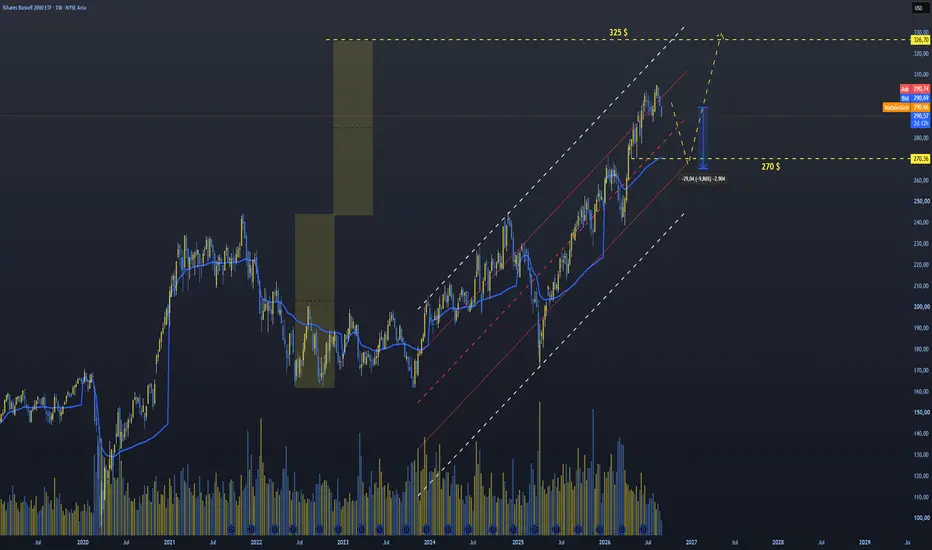The width and height of the screenshot is (932, 550).
Task: Click the last dividend marker on the right
Action: [x=644, y=529]
